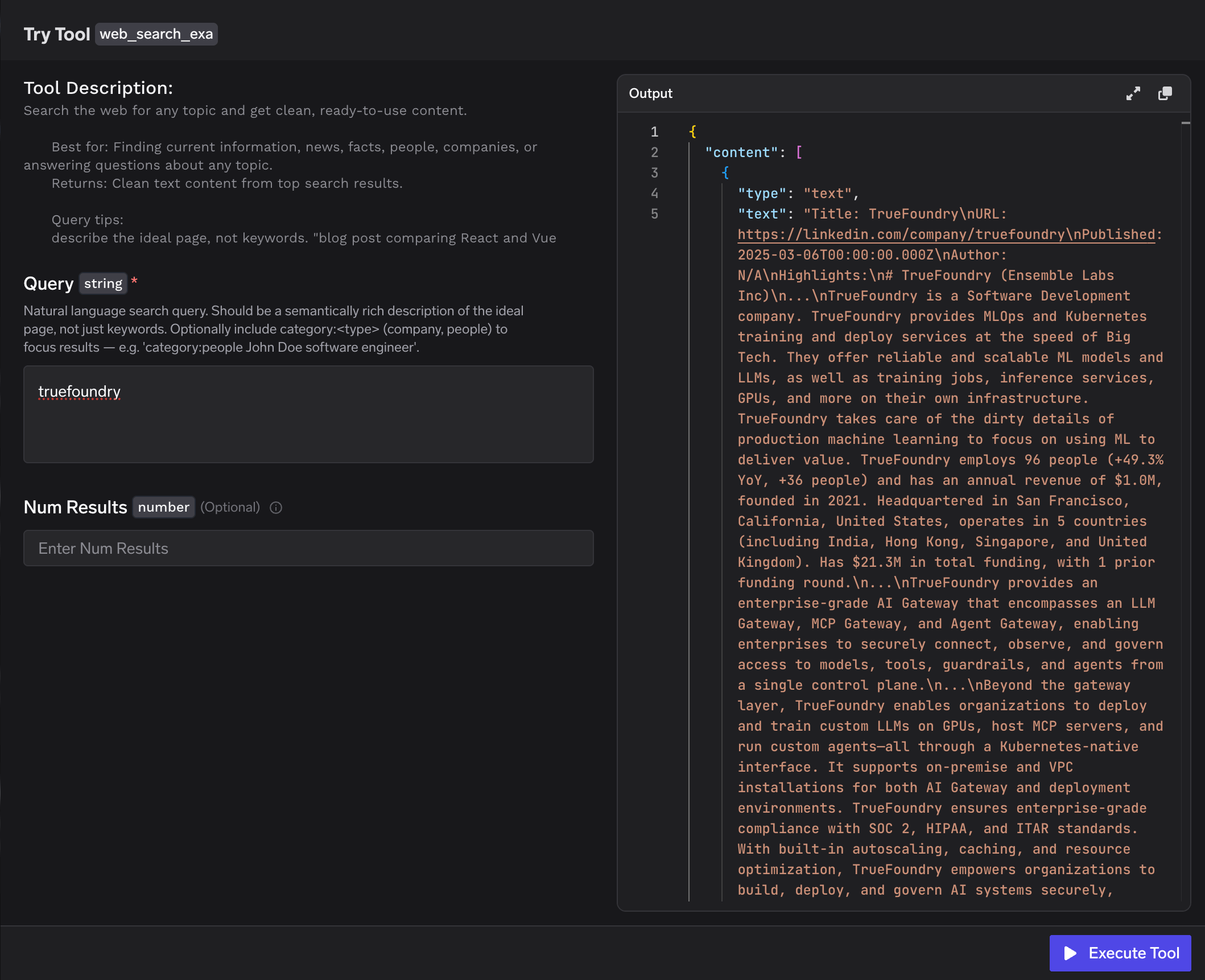Screen dimensions: 1205x980
Task: Click the Tool Description heading
Action: (x=98, y=88)
